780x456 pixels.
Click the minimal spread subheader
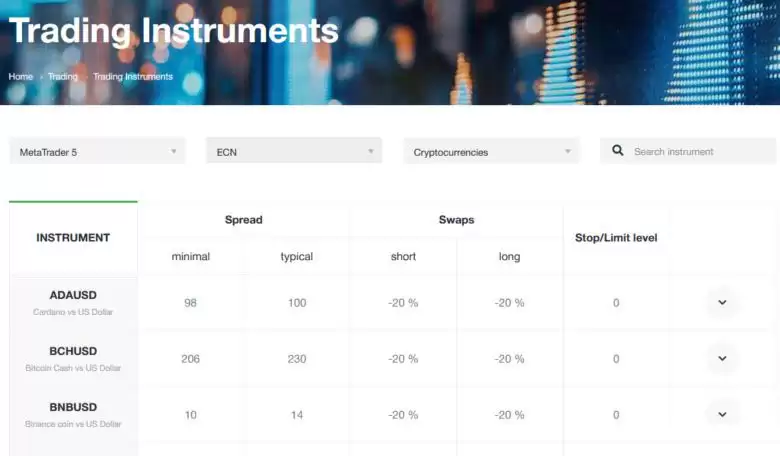[x=191, y=257]
